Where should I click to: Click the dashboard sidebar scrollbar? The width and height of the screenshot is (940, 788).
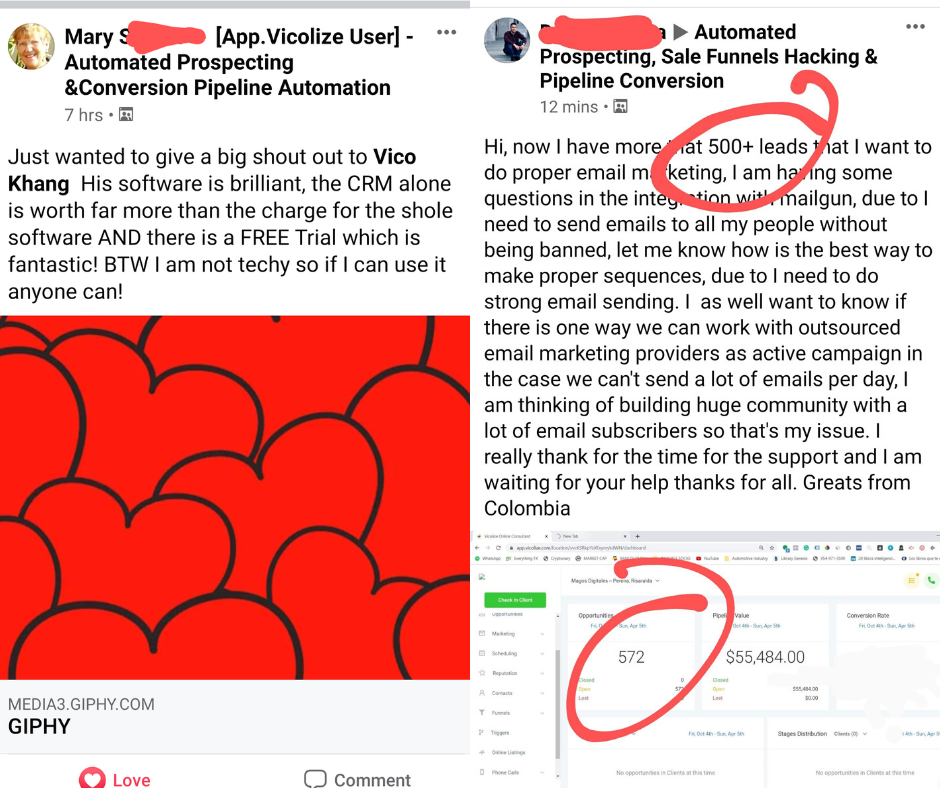(x=558, y=705)
